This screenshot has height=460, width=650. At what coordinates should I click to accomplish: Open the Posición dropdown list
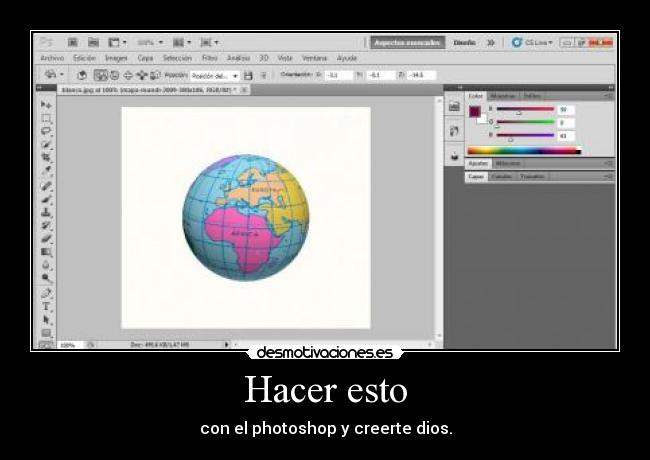[x=215, y=76]
